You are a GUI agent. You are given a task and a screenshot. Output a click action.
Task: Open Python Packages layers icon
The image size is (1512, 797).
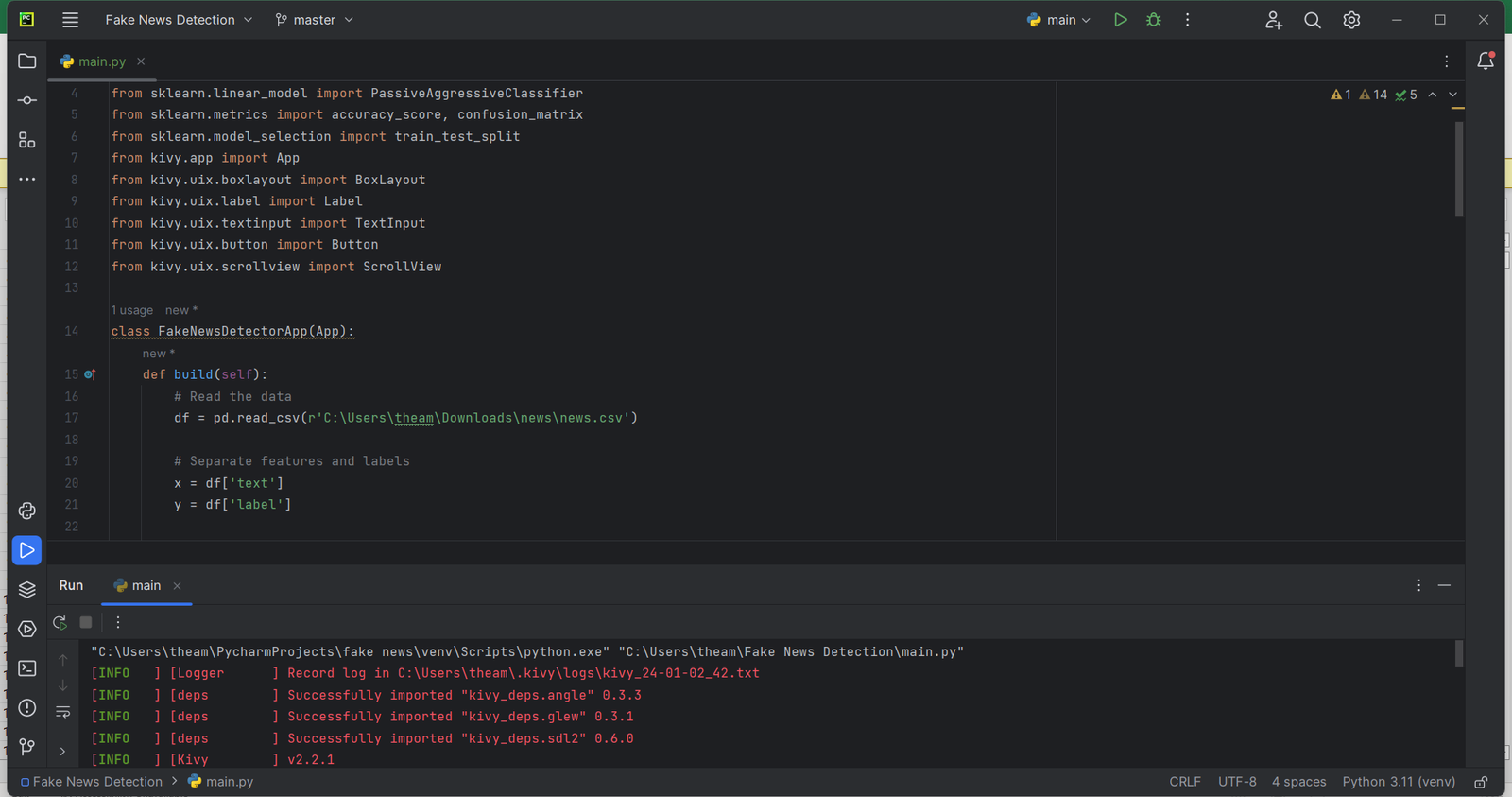(x=27, y=590)
